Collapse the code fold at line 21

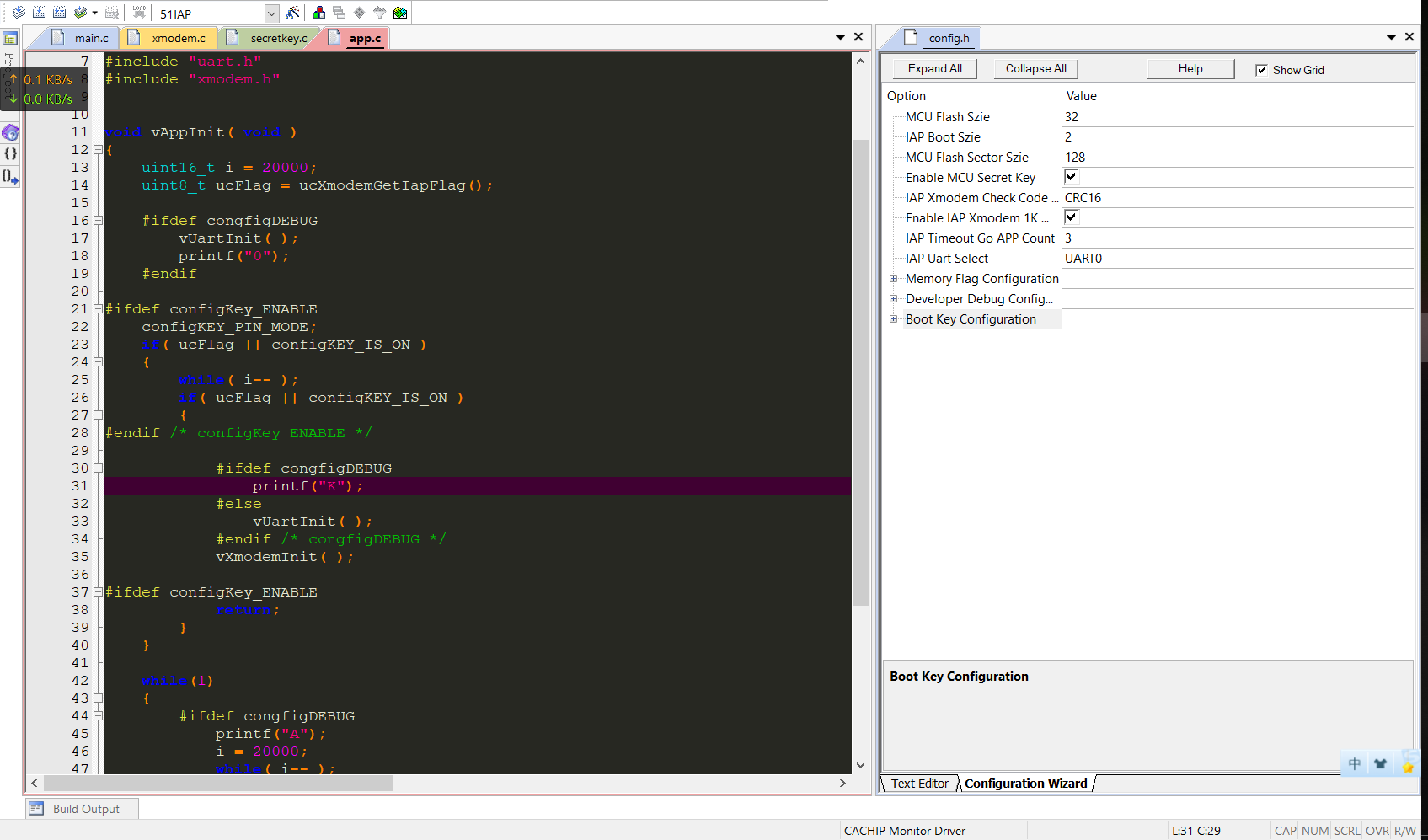coord(98,309)
